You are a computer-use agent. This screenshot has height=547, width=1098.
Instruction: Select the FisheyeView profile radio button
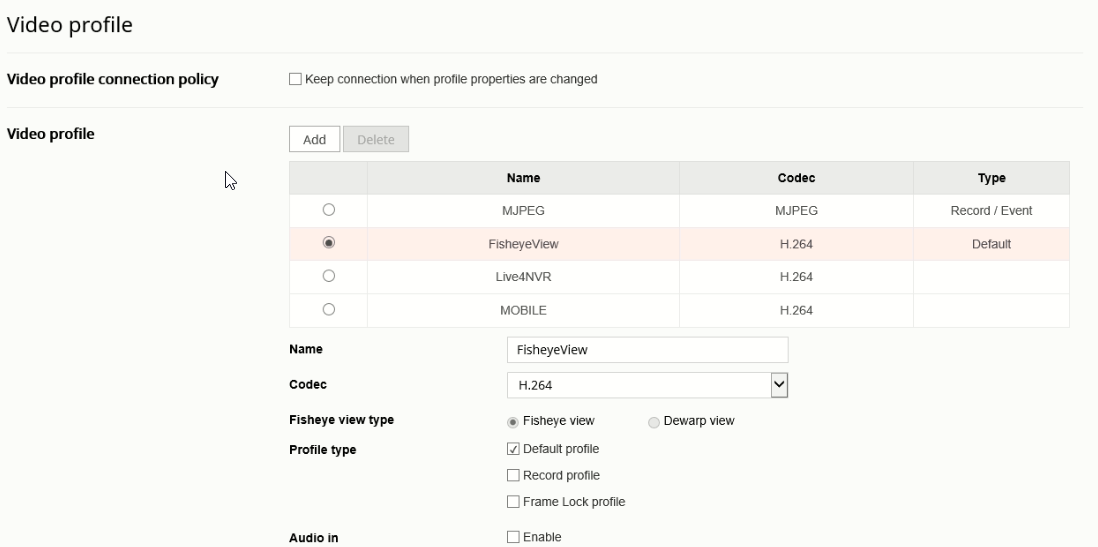pyautogui.click(x=328, y=242)
